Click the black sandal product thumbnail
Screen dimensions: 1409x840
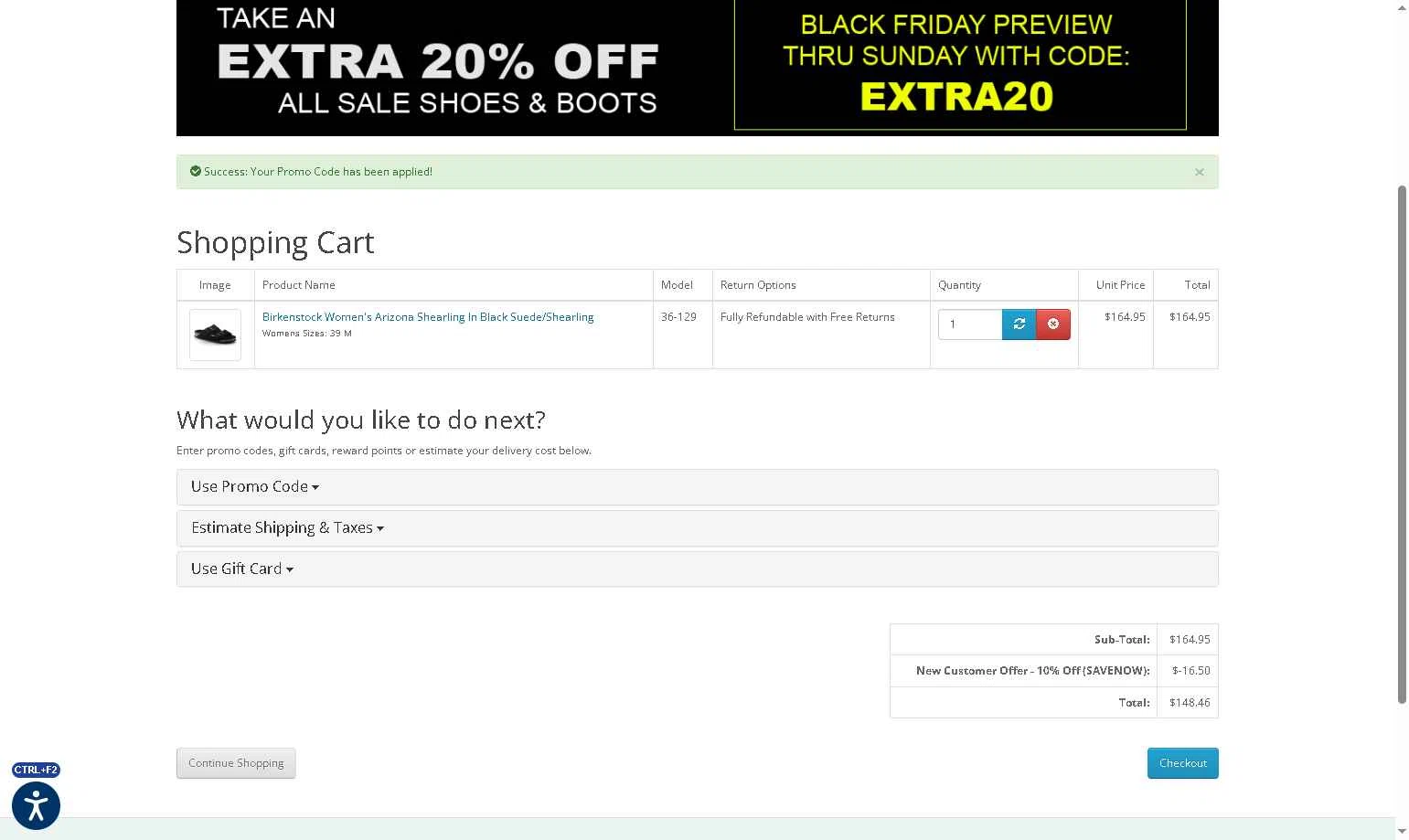215,335
